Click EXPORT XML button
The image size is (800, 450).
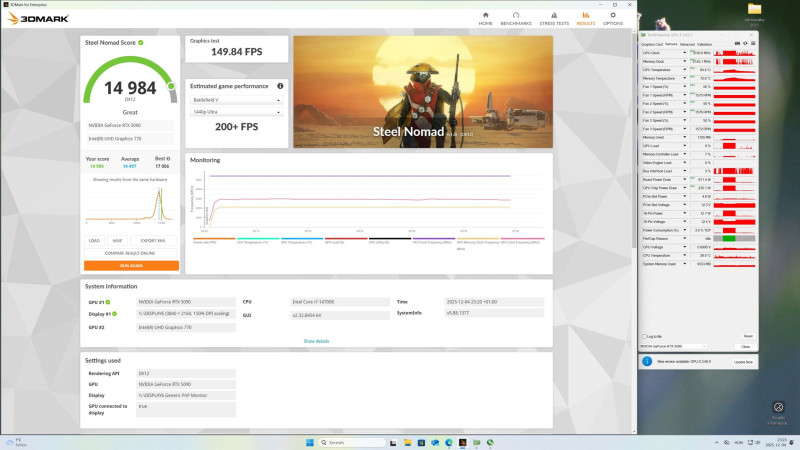coord(153,241)
